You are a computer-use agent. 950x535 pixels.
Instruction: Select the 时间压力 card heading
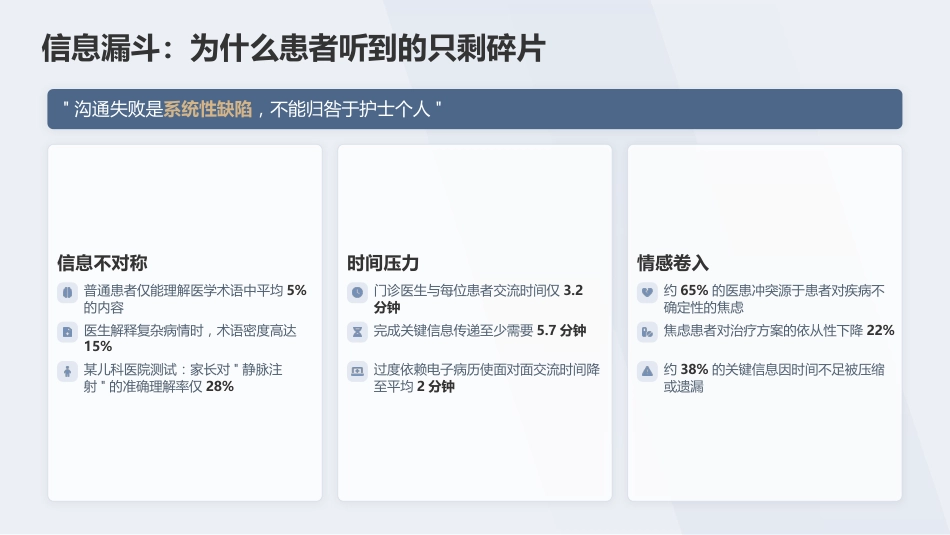tap(383, 263)
